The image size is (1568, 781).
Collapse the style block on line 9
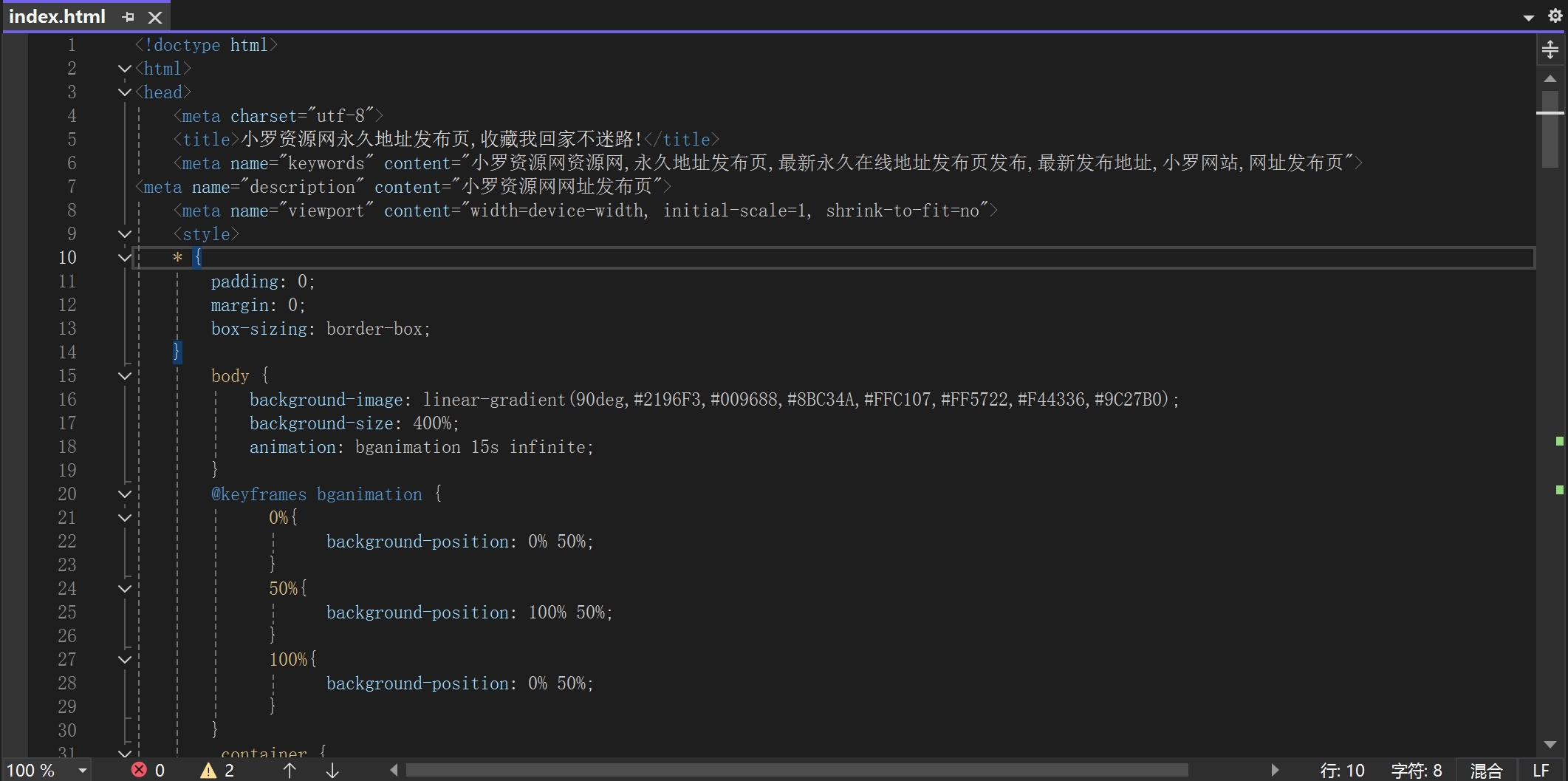pos(125,234)
